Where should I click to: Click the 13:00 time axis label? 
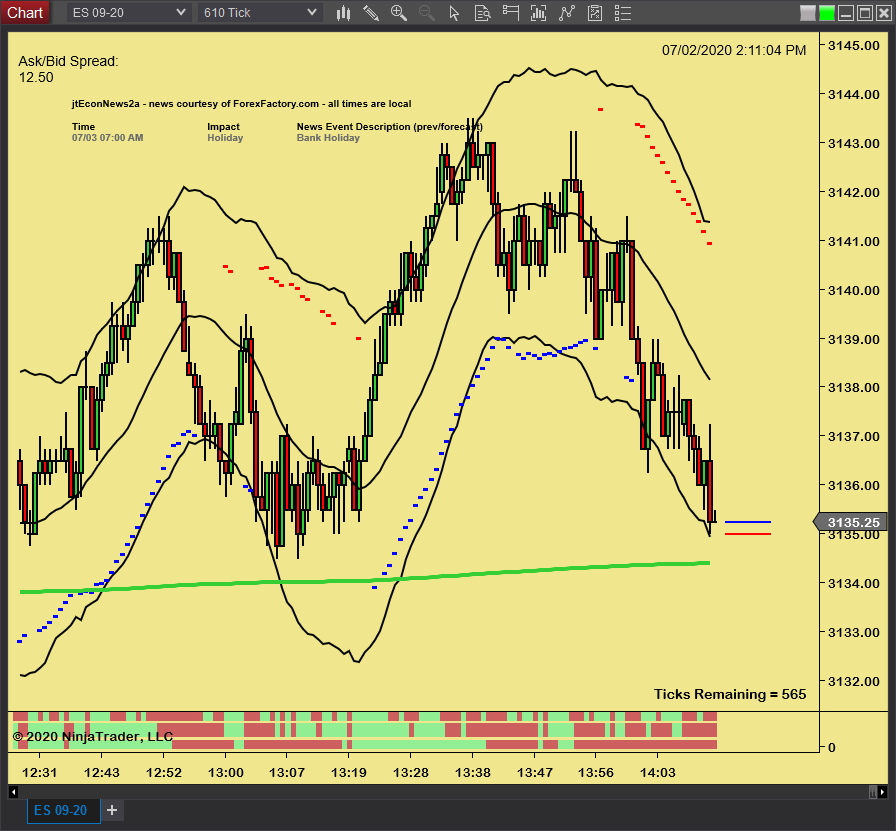click(226, 773)
